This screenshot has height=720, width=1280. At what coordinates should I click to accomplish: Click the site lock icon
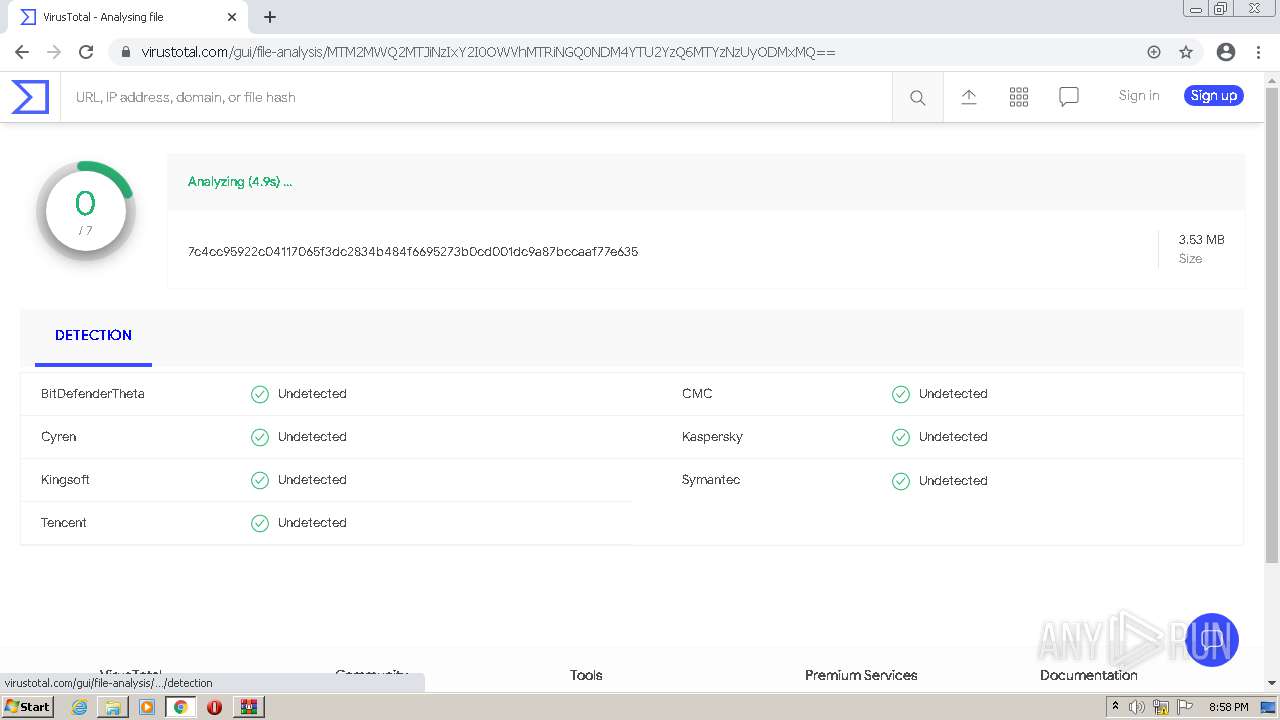coord(126,52)
